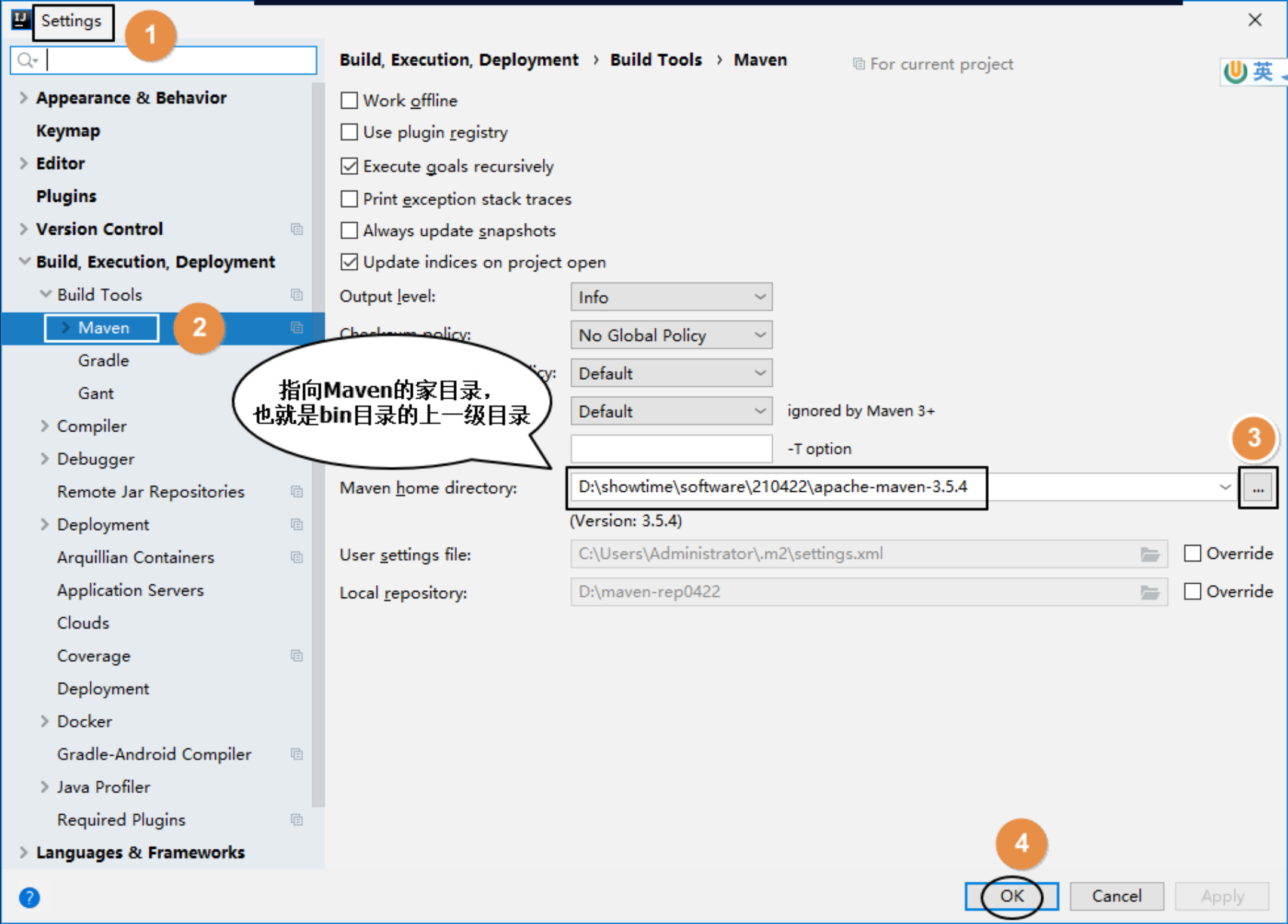Viewport: 1288px width, 924px height.
Task: Click folder icon in User settings file field
Action: pyautogui.click(x=1149, y=555)
